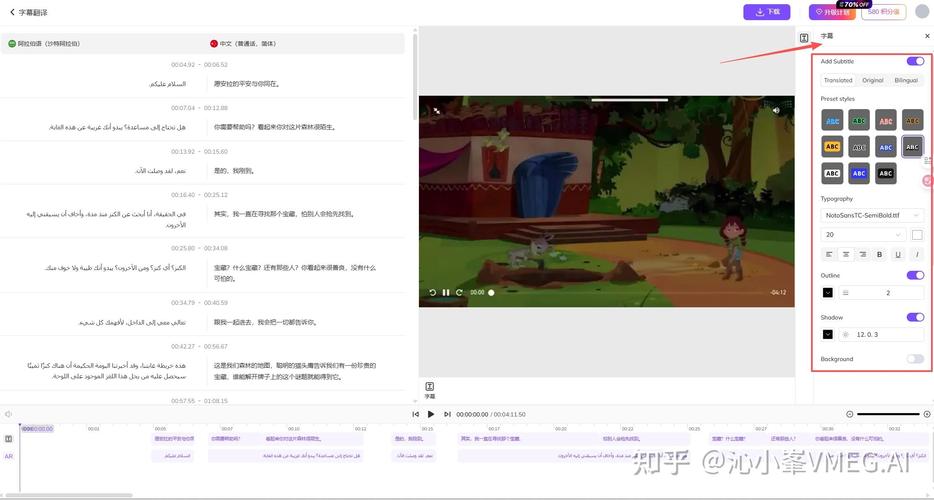The height and width of the screenshot is (500, 934).
Task: Select the blue-box ABC preset style
Action: tap(859, 173)
